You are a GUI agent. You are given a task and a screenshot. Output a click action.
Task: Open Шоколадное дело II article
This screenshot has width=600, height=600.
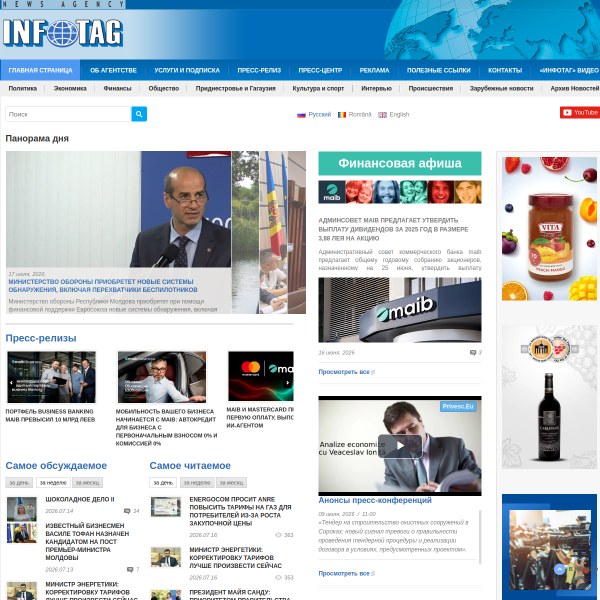pos(80,499)
